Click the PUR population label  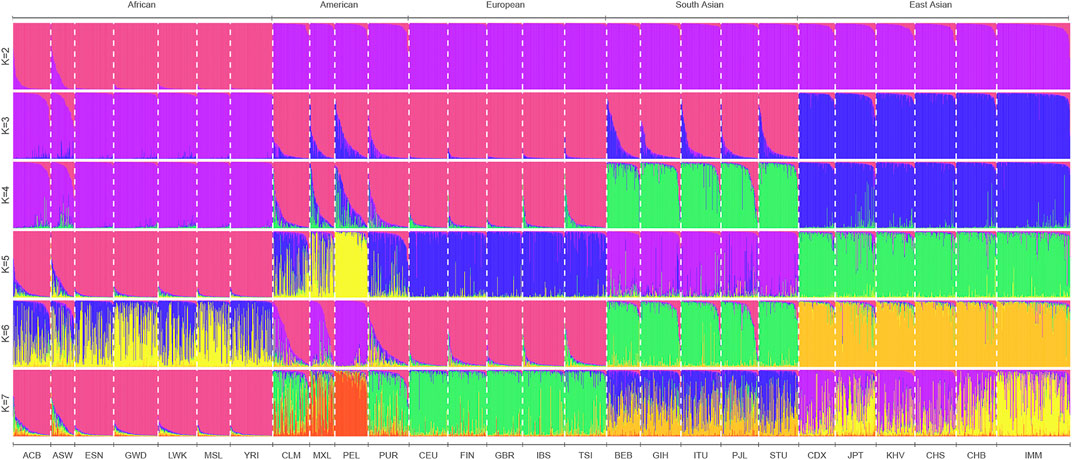388,454
